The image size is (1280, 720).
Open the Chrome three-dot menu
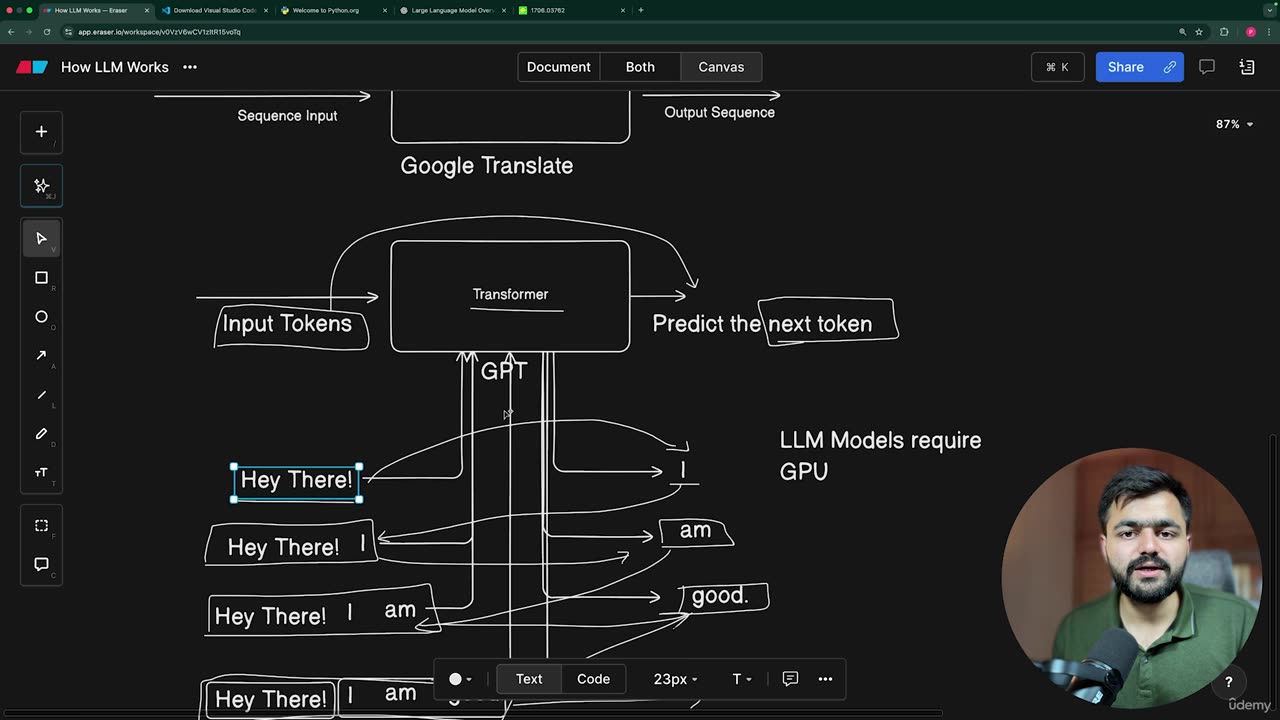click(x=1268, y=32)
